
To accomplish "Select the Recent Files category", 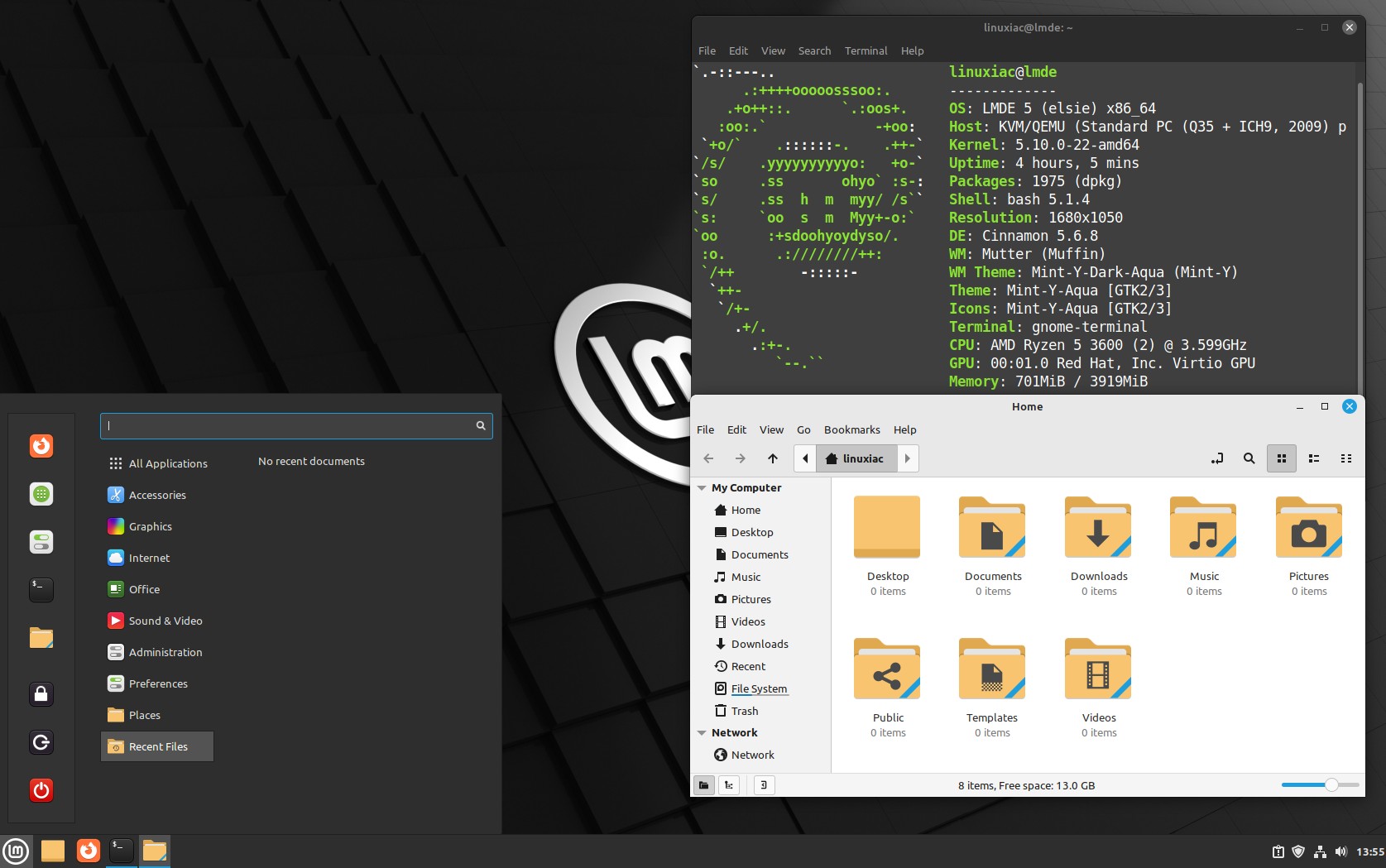I will click(x=157, y=746).
